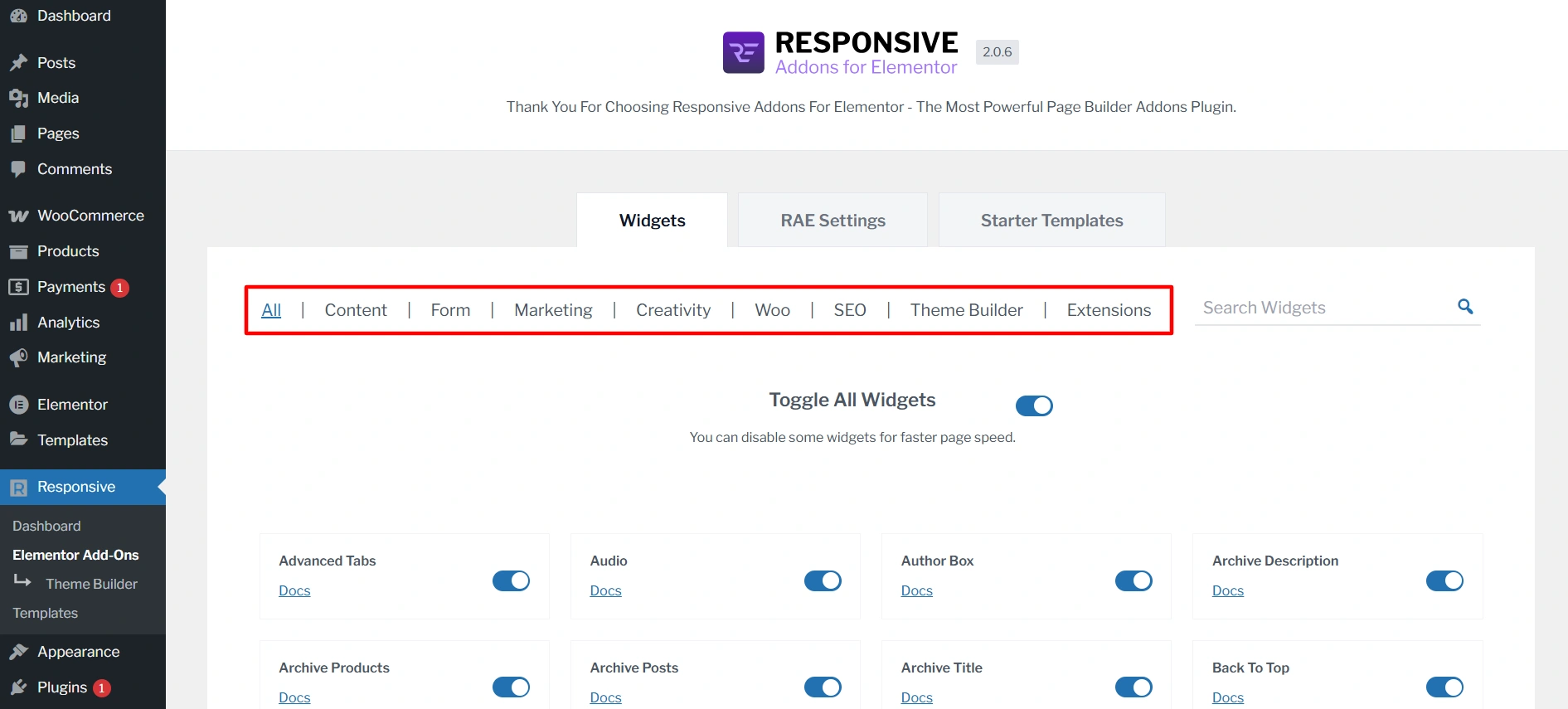1568x709 pixels.
Task: Open the Analytics menu label
Action: point(68,323)
